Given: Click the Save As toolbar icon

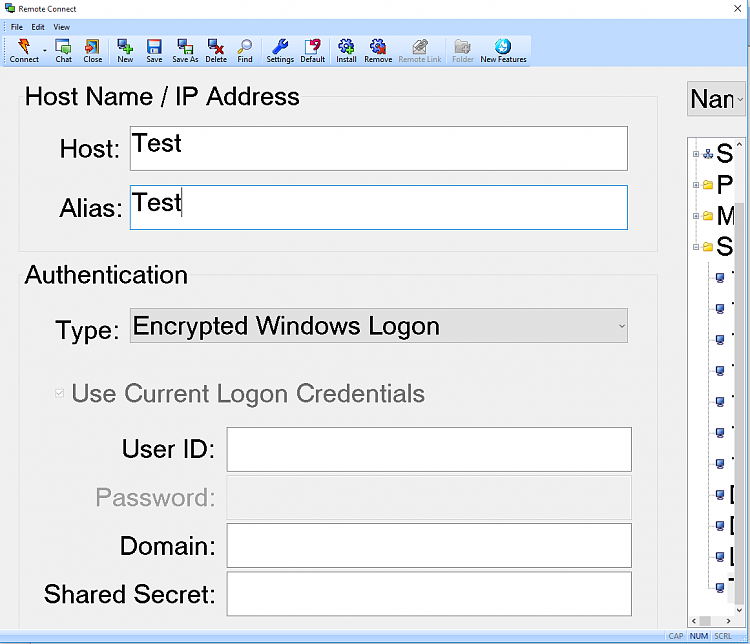Looking at the screenshot, I should [185, 47].
